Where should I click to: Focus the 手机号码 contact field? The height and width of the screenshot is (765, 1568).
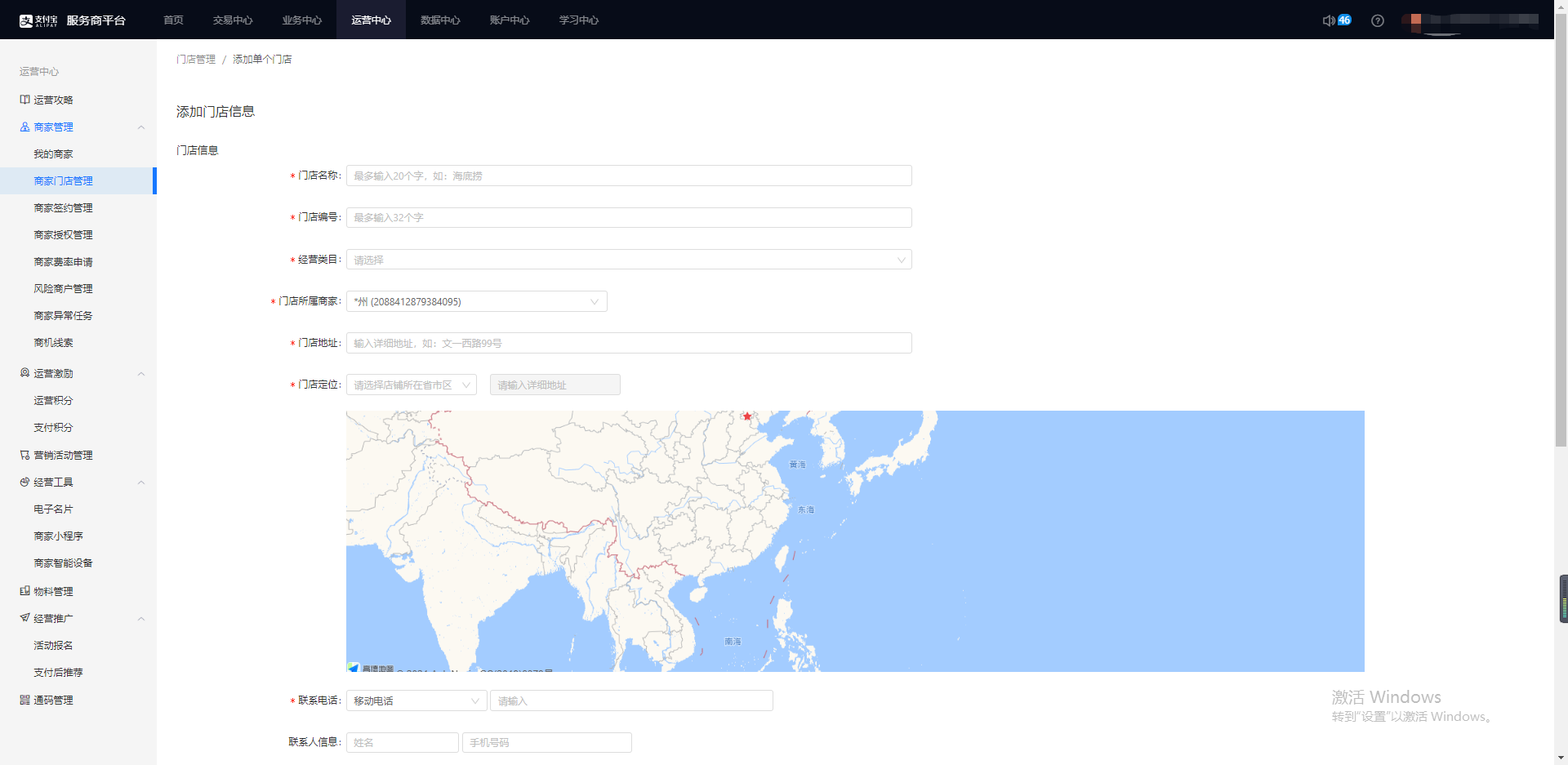[x=547, y=742]
